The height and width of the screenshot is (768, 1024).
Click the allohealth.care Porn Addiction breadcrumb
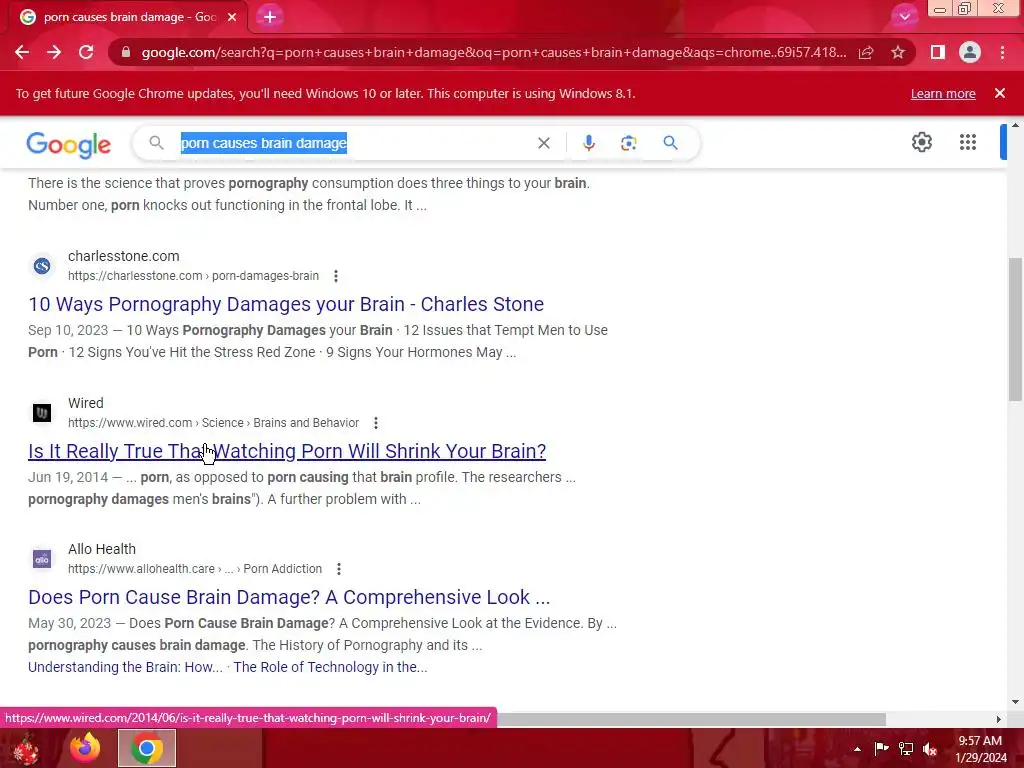[x=195, y=569]
